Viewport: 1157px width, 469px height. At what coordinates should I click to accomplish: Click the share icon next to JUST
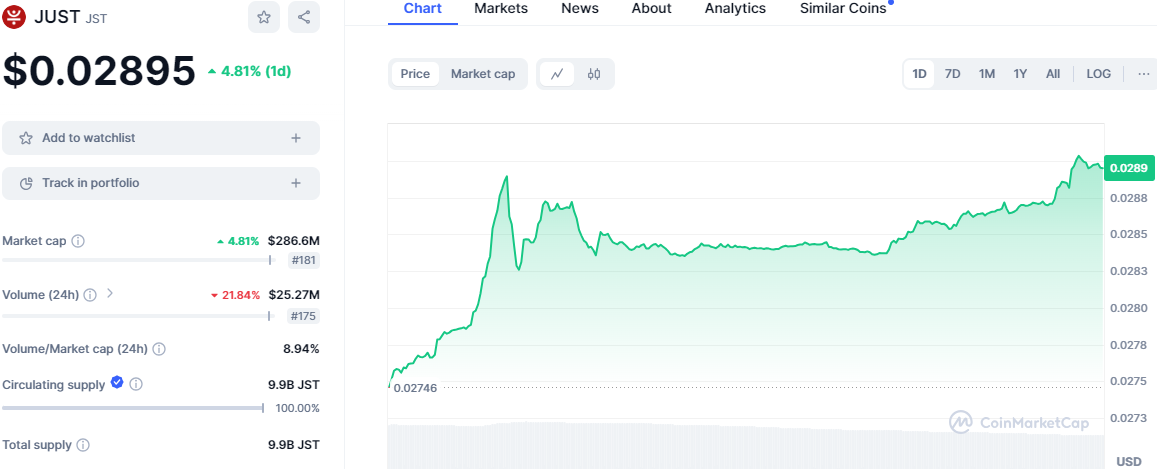(304, 17)
